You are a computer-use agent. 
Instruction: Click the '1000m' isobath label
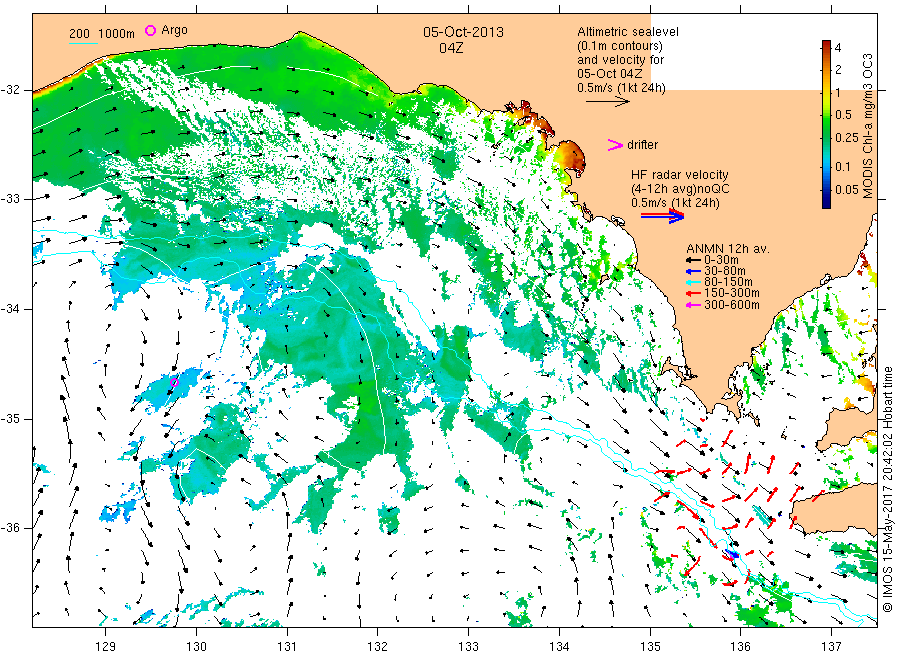pos(117,34)
